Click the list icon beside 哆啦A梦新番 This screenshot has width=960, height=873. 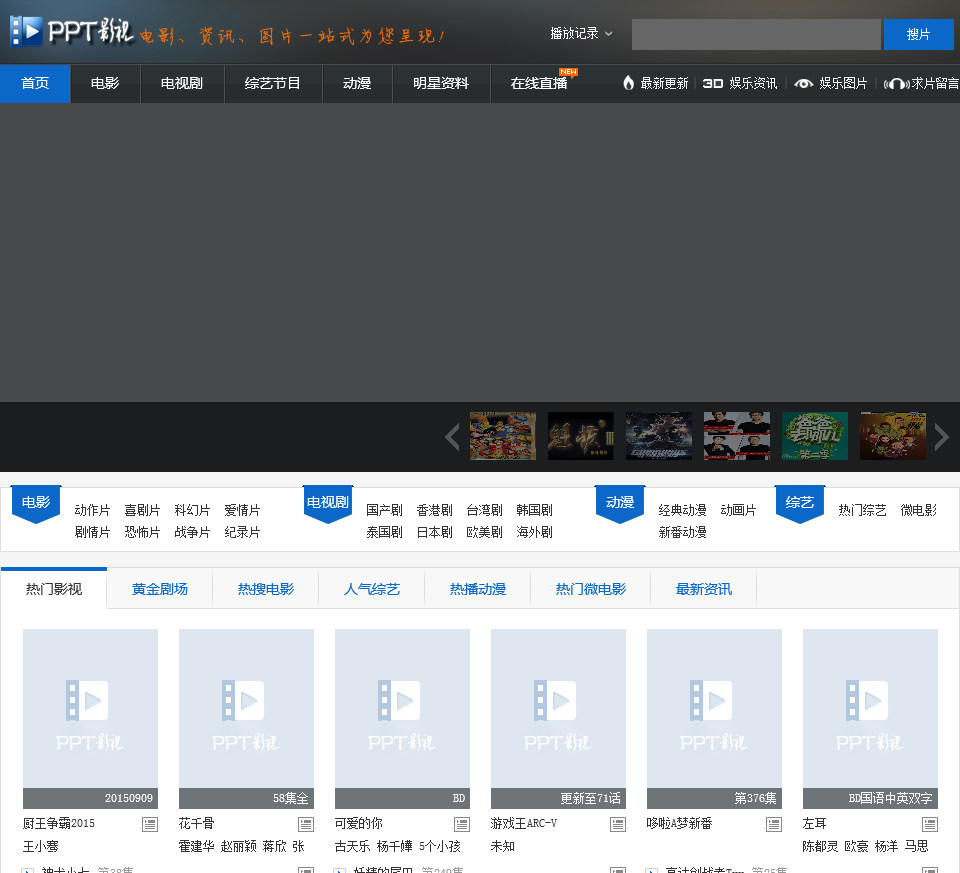(x=774, y=824)
